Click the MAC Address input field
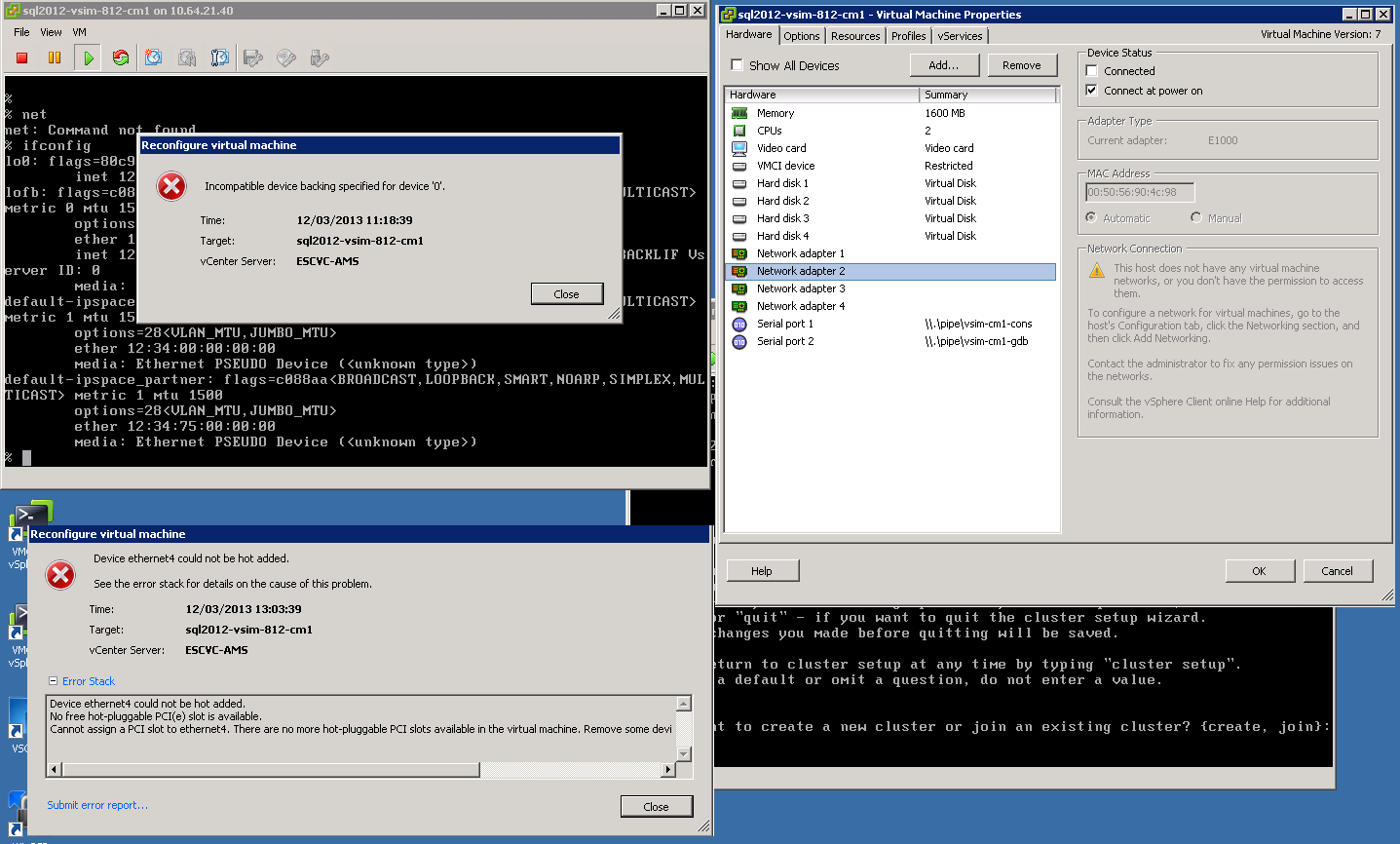 point(1140,192)
